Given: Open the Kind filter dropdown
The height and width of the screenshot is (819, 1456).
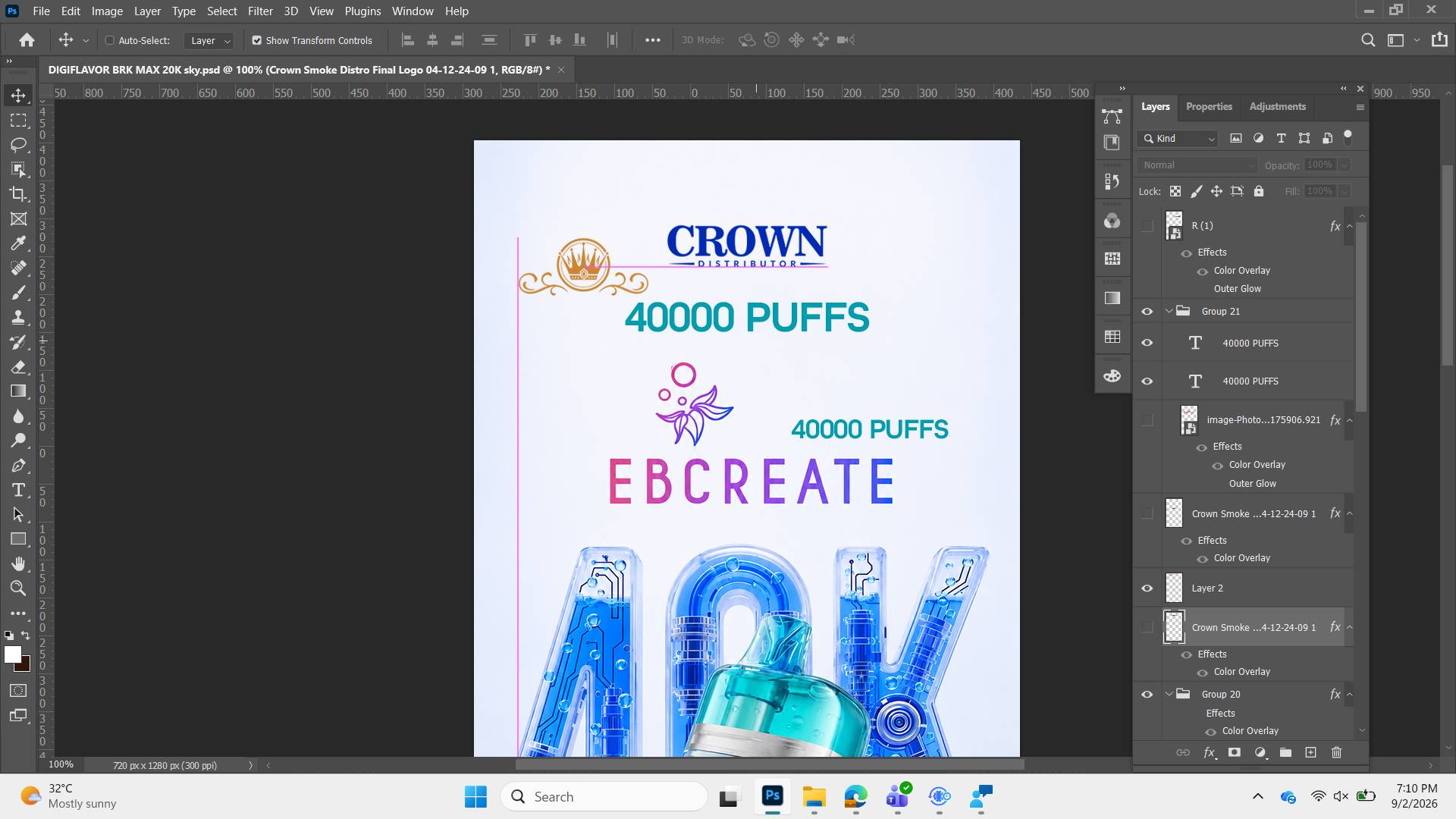Looking at the screenshot, I should 1178,138.
